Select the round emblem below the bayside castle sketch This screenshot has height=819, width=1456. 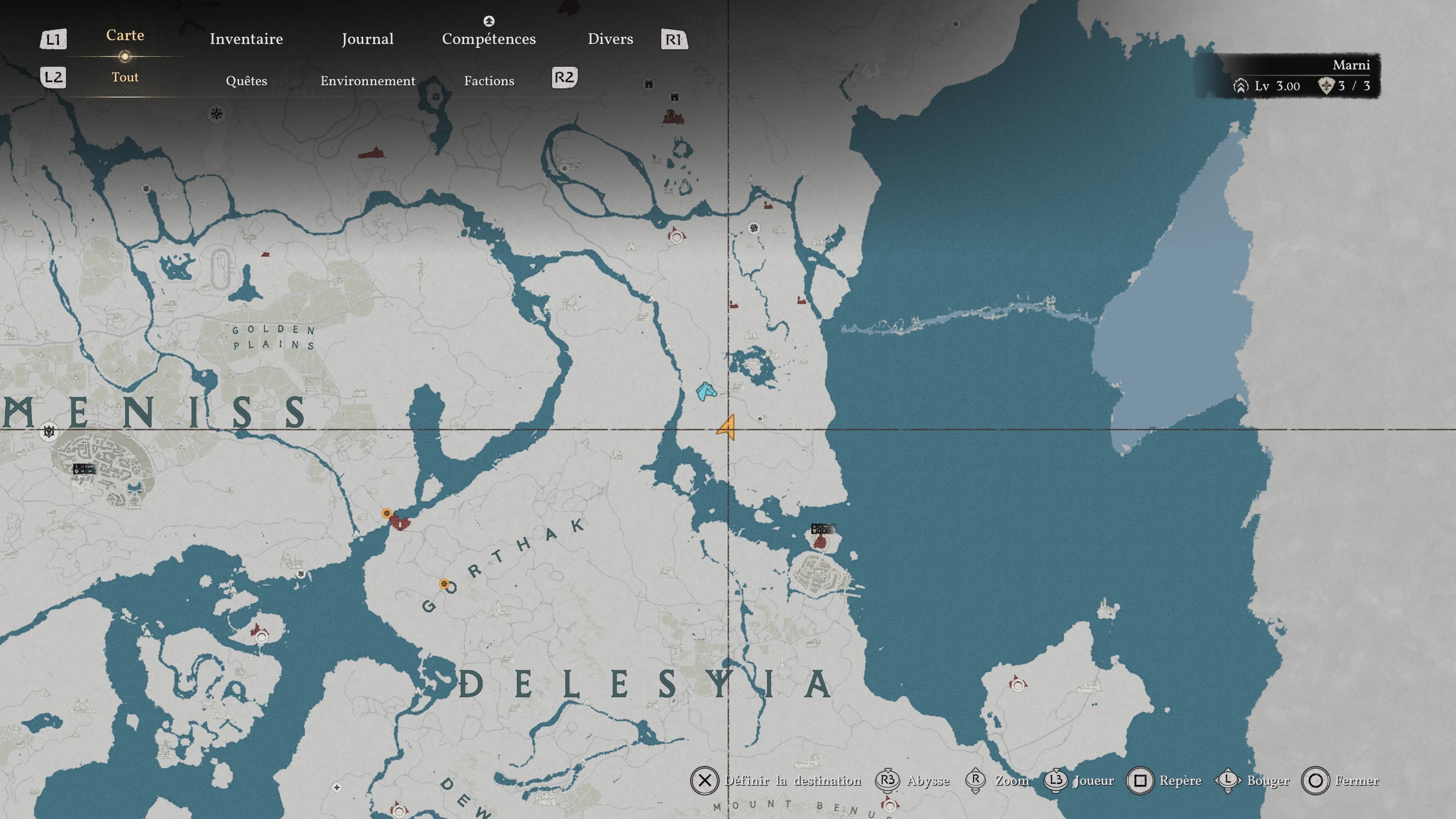[x=301, y=574]
